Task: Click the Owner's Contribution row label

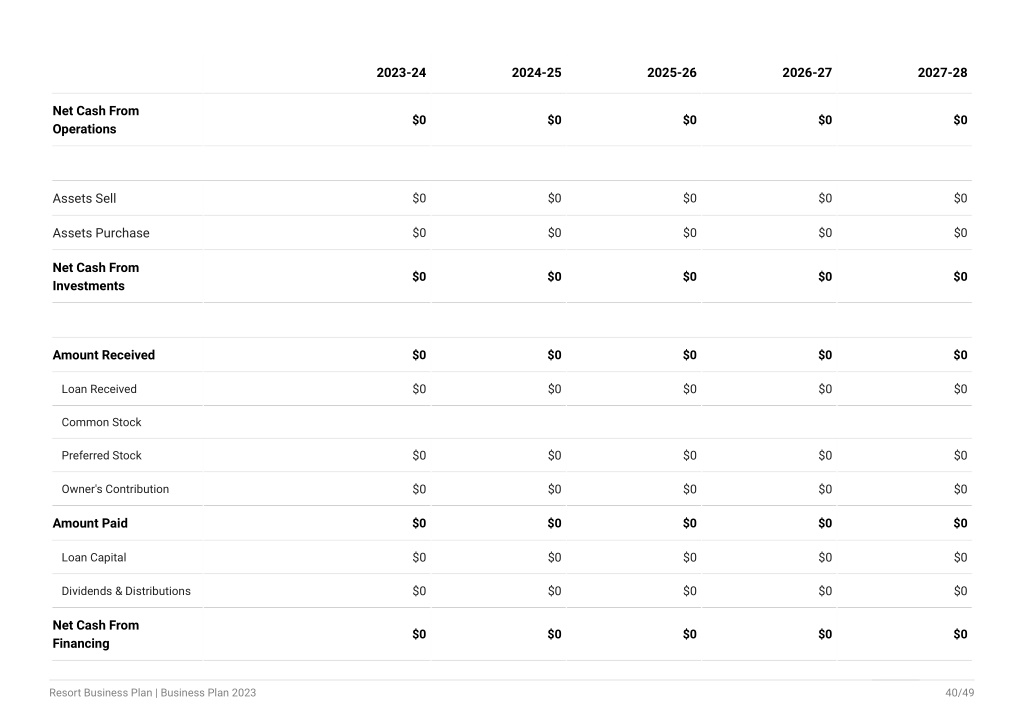Action: (115, 489)
